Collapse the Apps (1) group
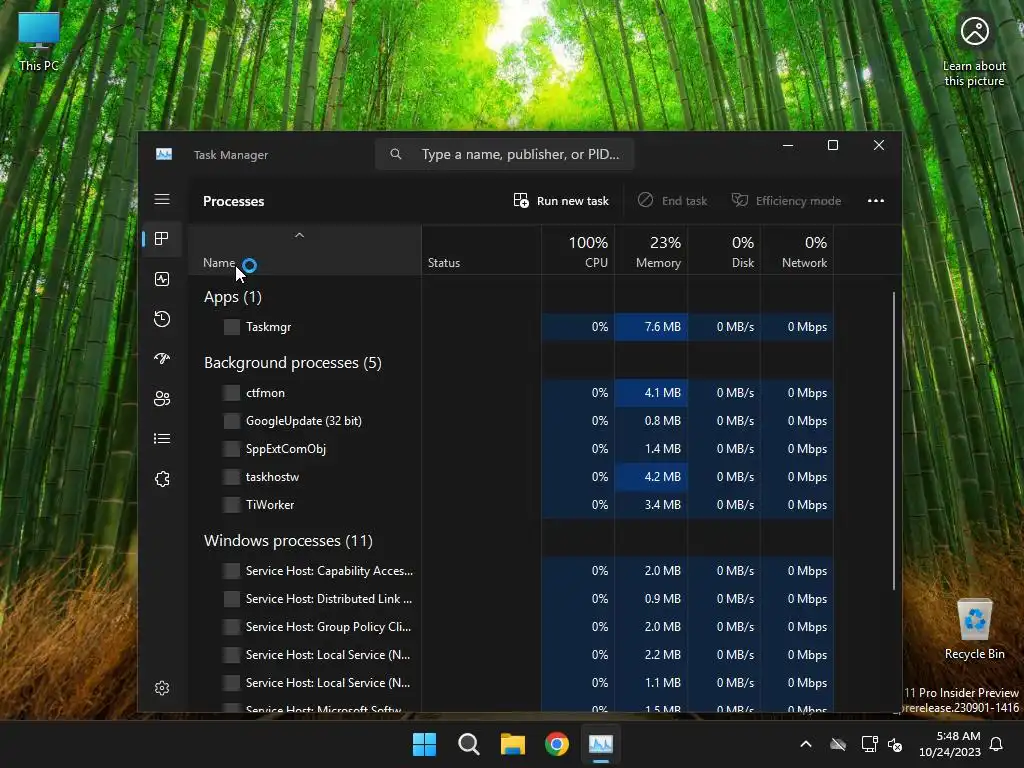This screenshot has height=768, width=1024. coord(232,297)
